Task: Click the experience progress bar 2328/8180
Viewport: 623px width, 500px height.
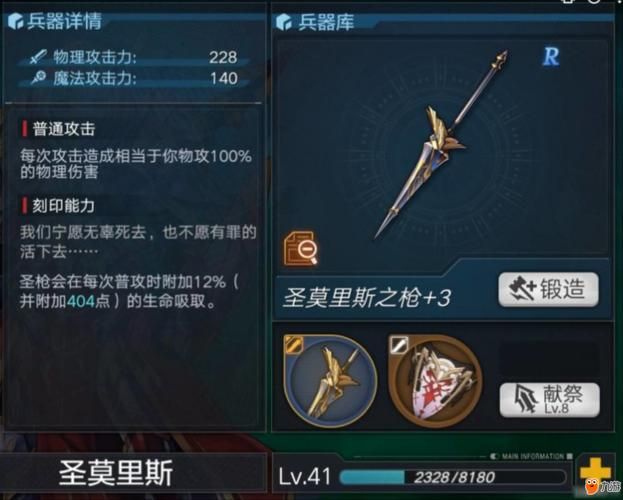Action: coord(452,477)
